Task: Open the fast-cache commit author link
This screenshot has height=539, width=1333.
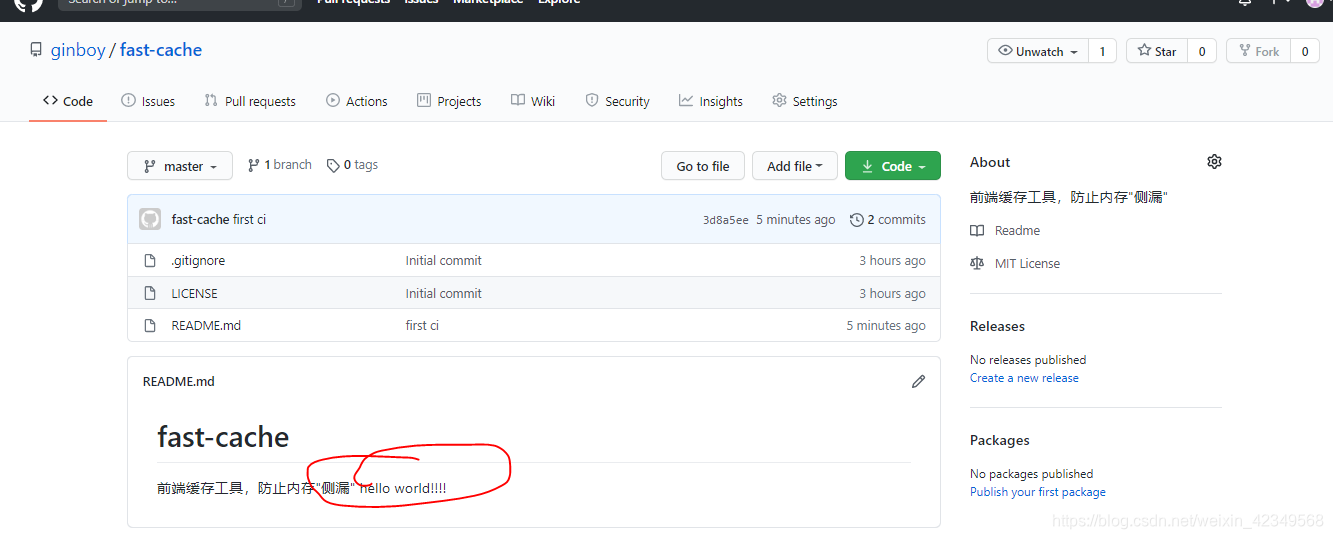Action: pos(200,219)
